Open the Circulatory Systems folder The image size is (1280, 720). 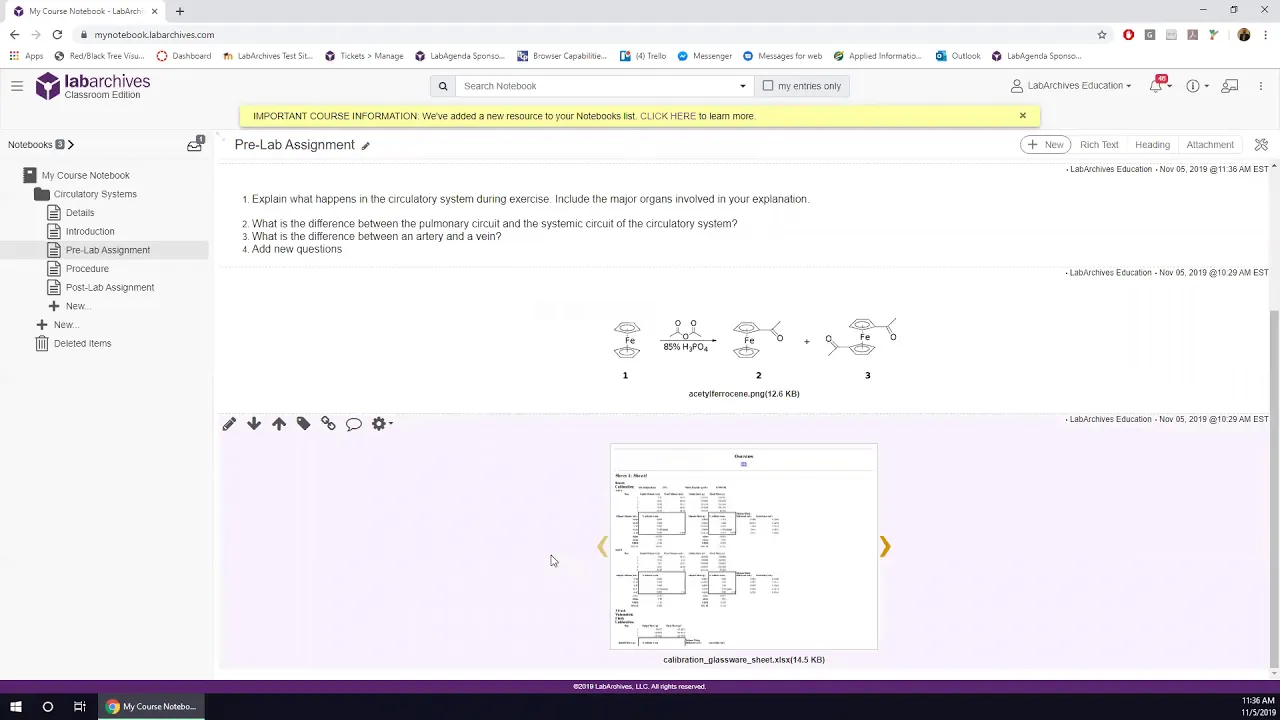(95, 194)
